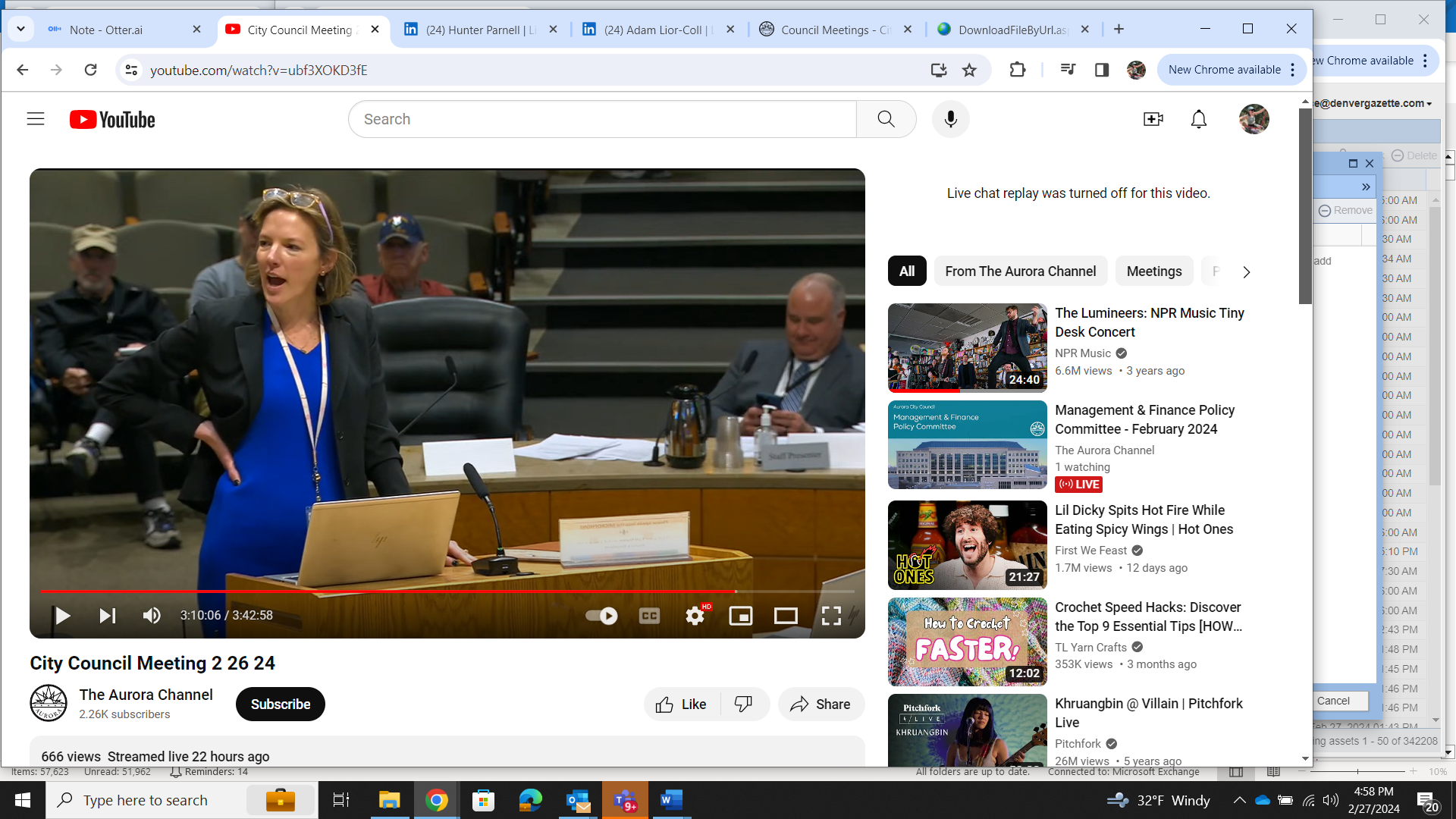The width and height of the screenshot is (1456, 819).
Task: Select the Meetings filter chip
Action: tap(1153, 271)
